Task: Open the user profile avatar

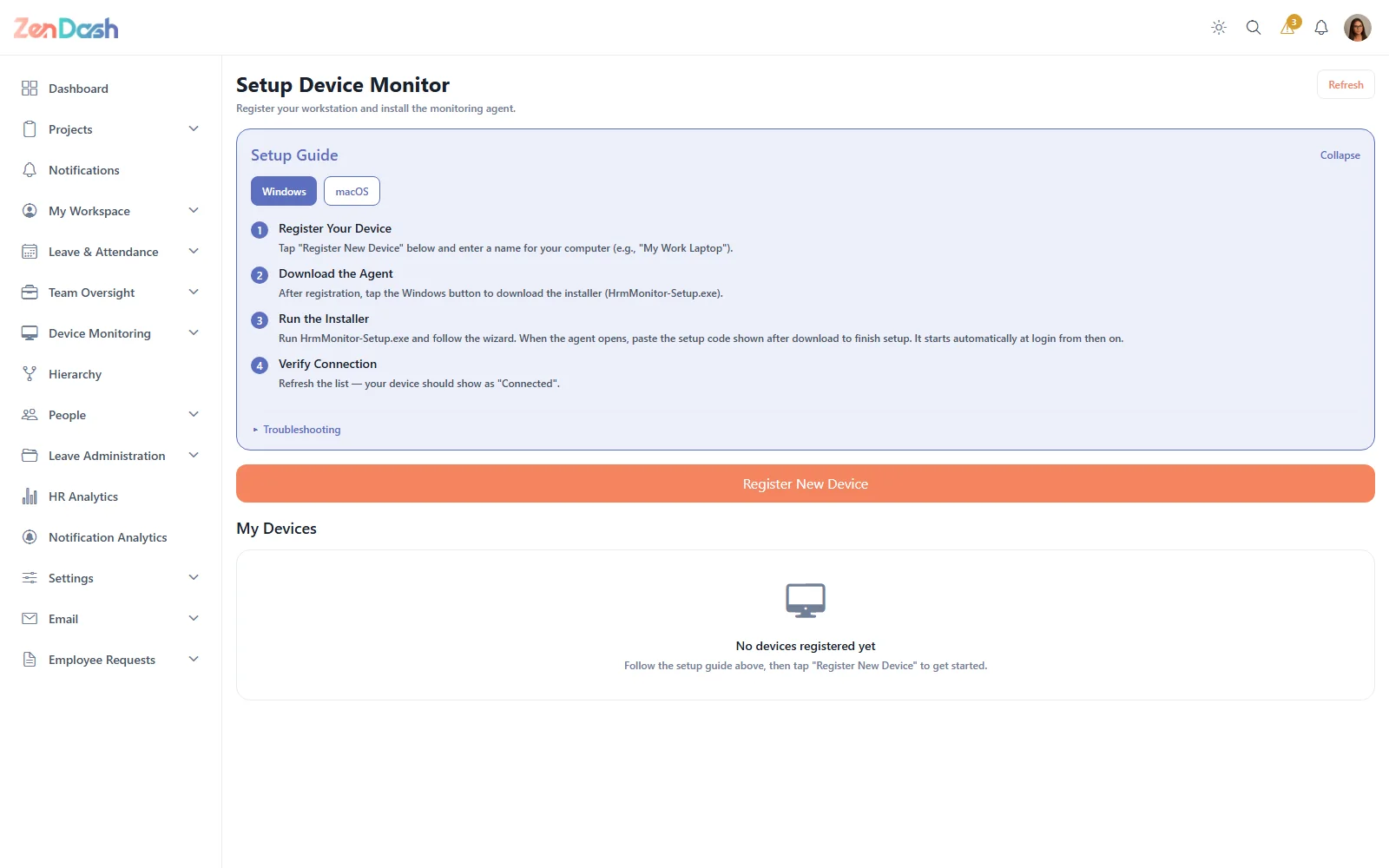Action: [x=1358, y=28]
